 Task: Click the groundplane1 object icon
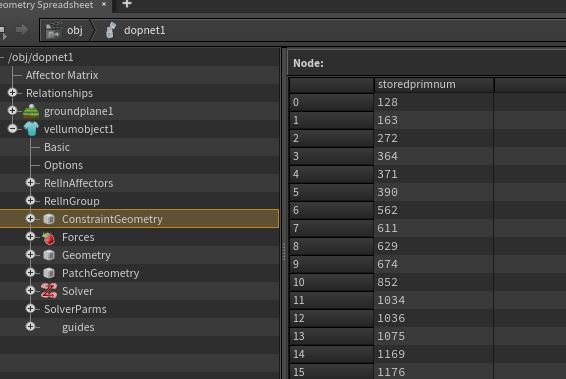tap(31, 111)
